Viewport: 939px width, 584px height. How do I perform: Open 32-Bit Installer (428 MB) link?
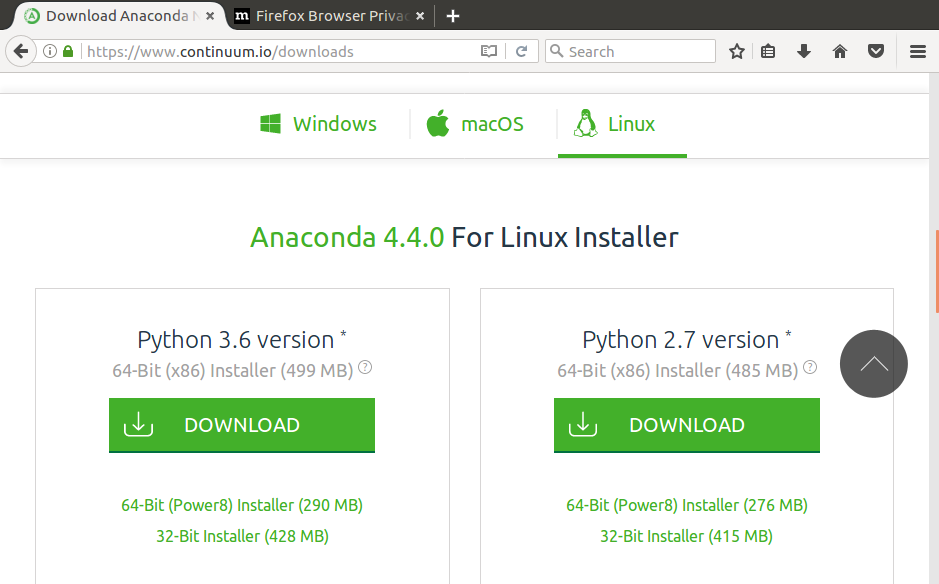tap(243, 536)
